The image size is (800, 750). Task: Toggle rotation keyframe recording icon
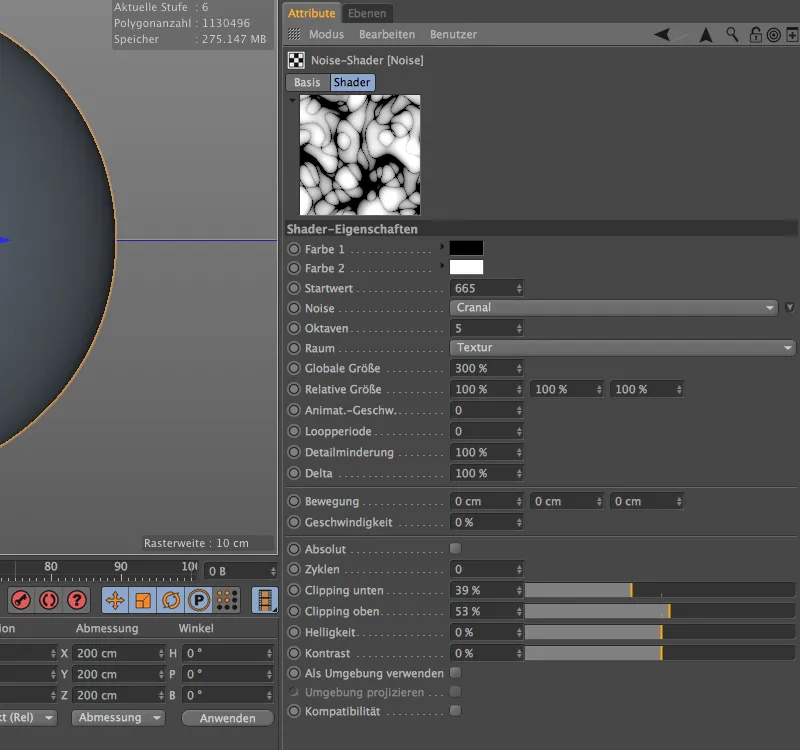(171, 600)
